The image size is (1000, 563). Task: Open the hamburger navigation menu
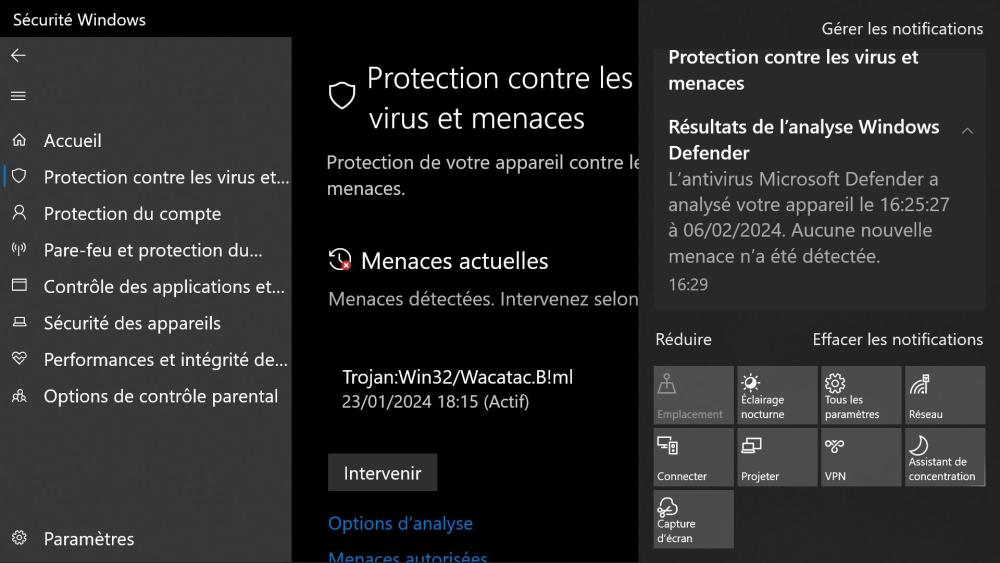click(x=18, y=96)
